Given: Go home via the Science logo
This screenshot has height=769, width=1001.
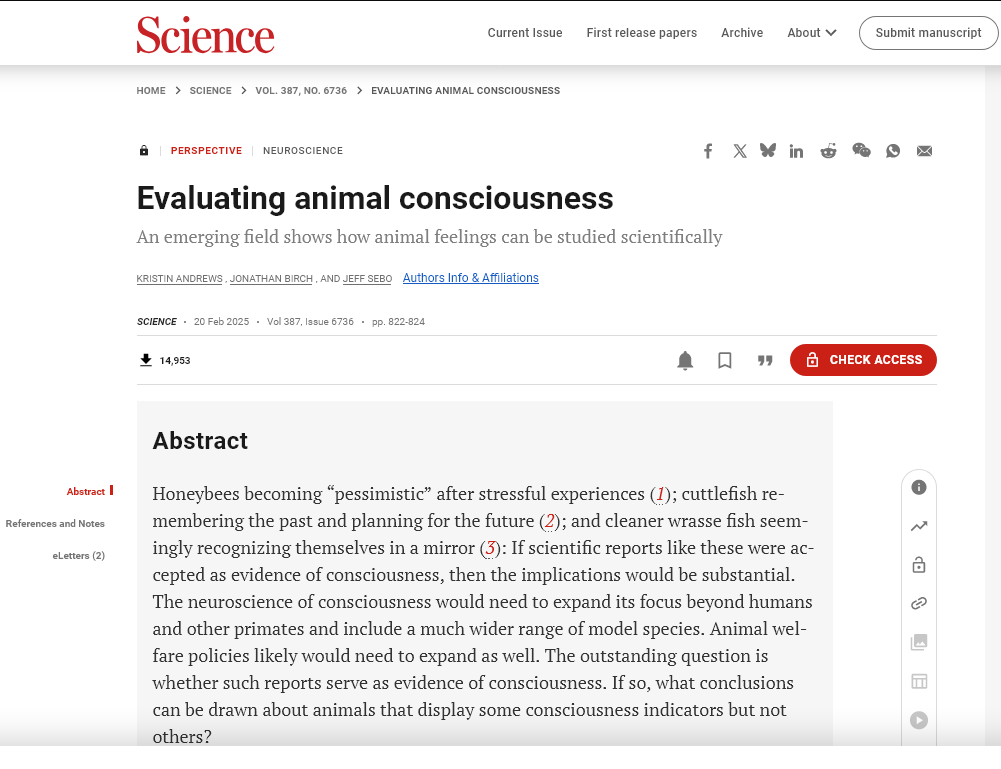Looking at the screenshot, I should [205, 35].
